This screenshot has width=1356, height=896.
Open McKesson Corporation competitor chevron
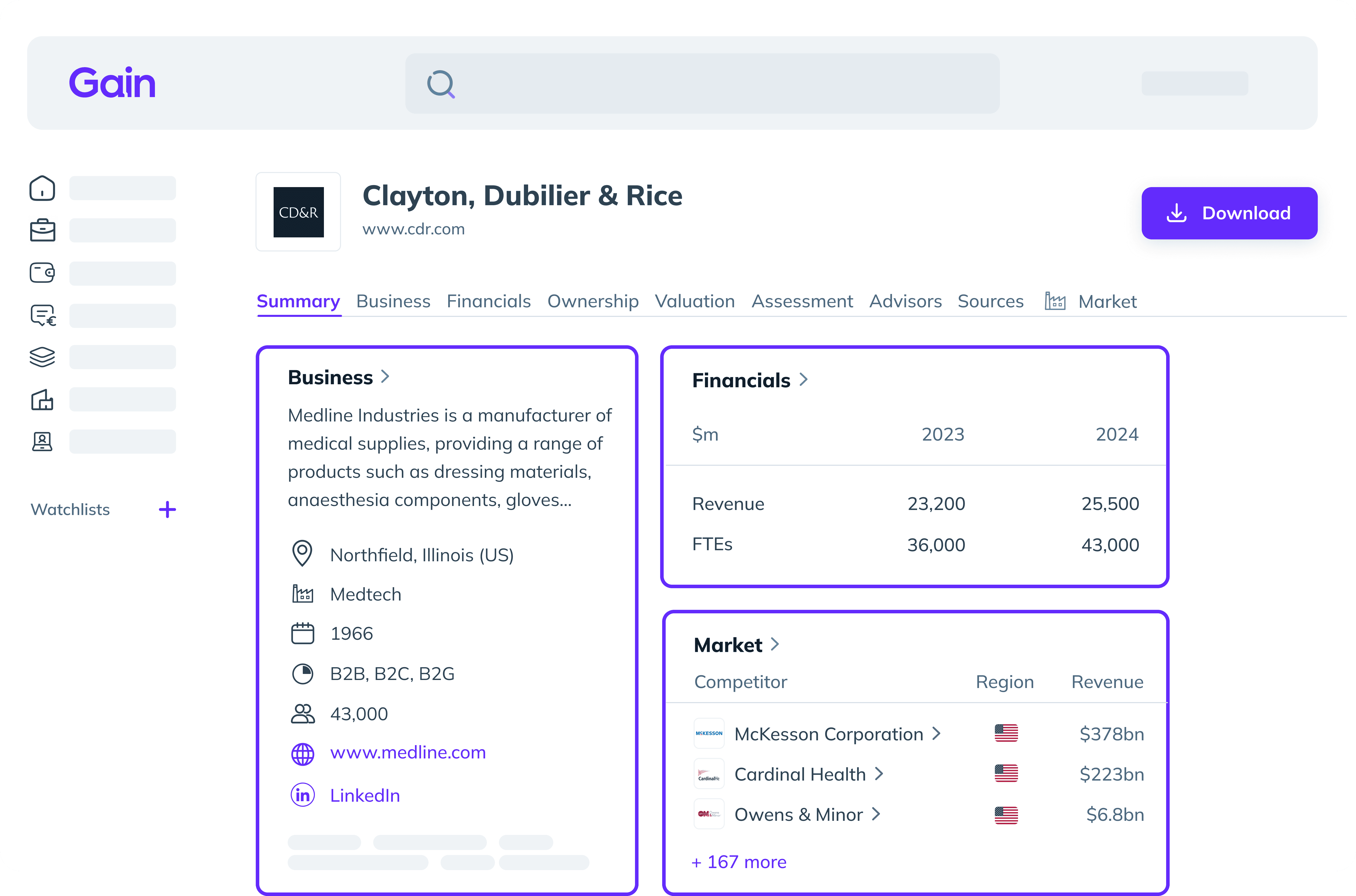click(936, 733)
